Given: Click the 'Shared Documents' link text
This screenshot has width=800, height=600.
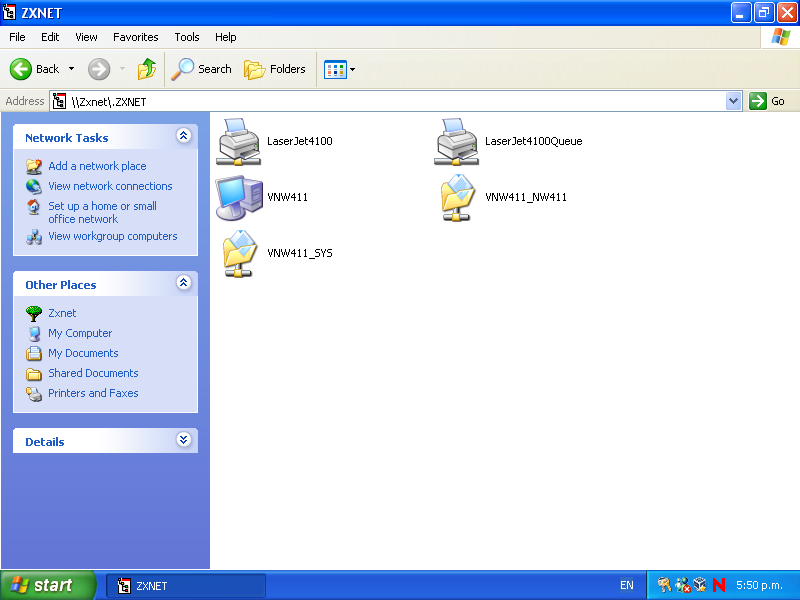Looking at the screenshot, I should coord(93,373).
